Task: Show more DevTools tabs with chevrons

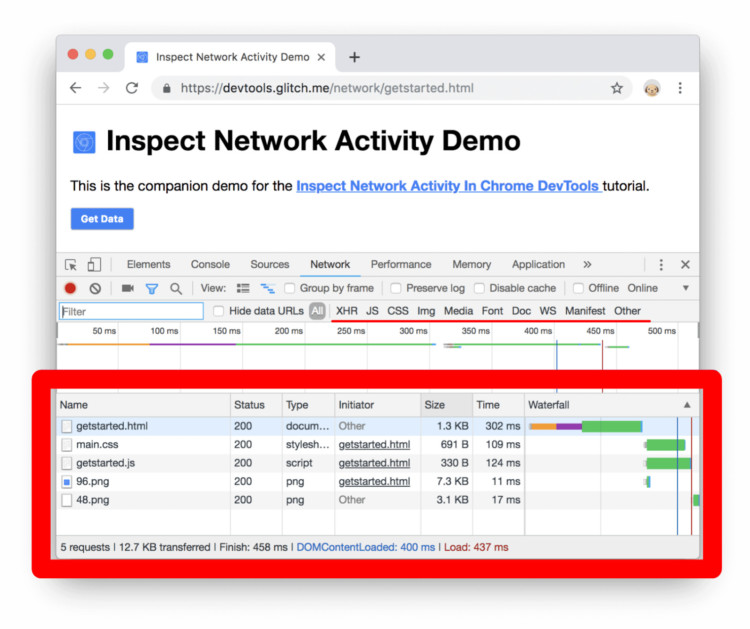Action: 587,265
